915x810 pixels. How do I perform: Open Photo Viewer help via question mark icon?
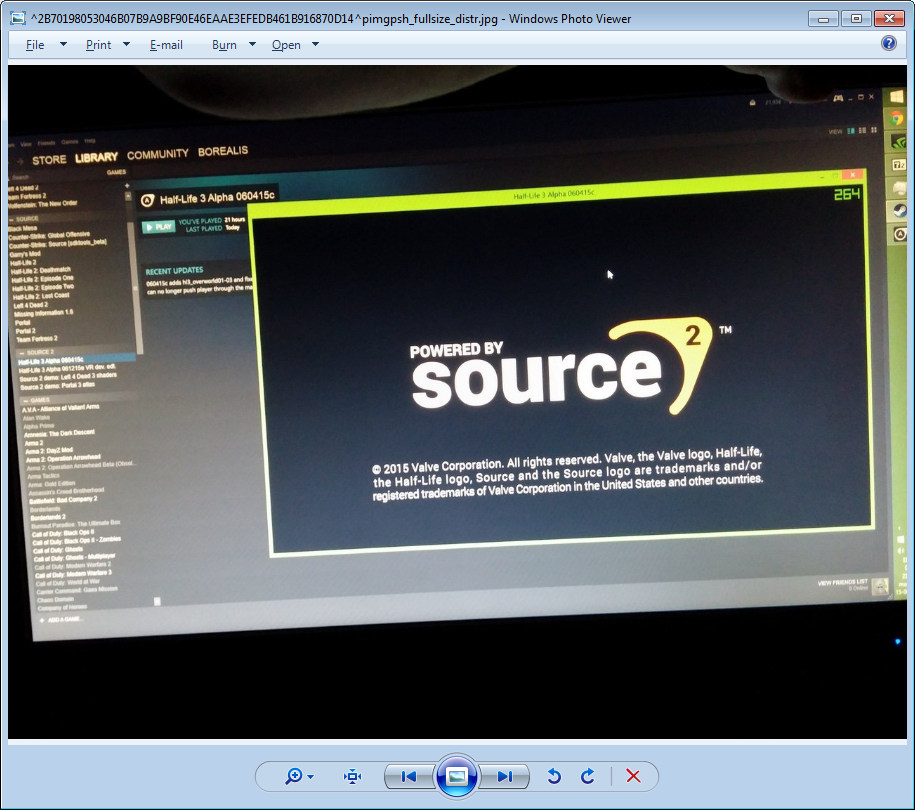click(x=889, y=43)
